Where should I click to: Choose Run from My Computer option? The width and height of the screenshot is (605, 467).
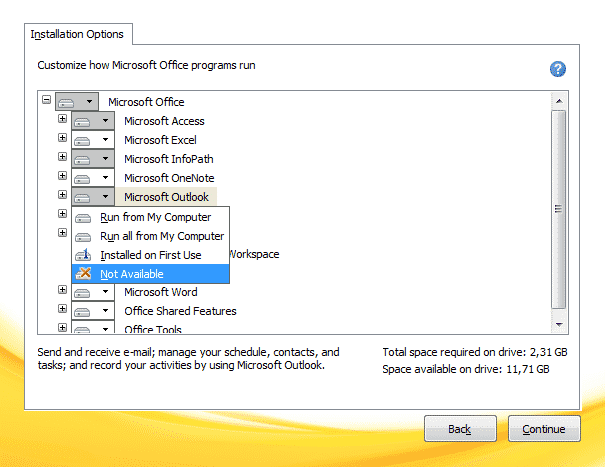pyautogui.click(x=150, y=217)
